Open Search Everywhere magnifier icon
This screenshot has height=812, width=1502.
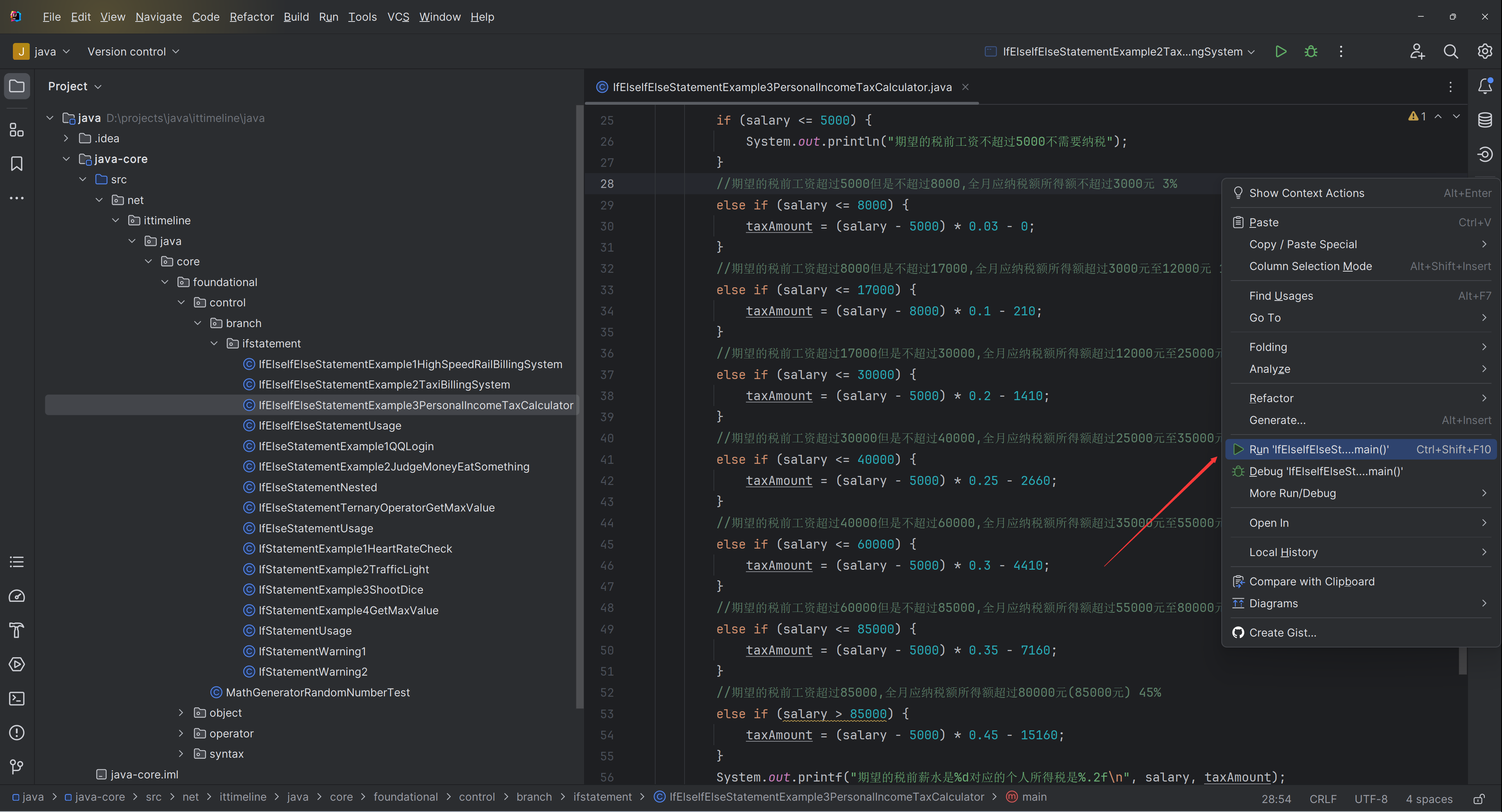1451,51
